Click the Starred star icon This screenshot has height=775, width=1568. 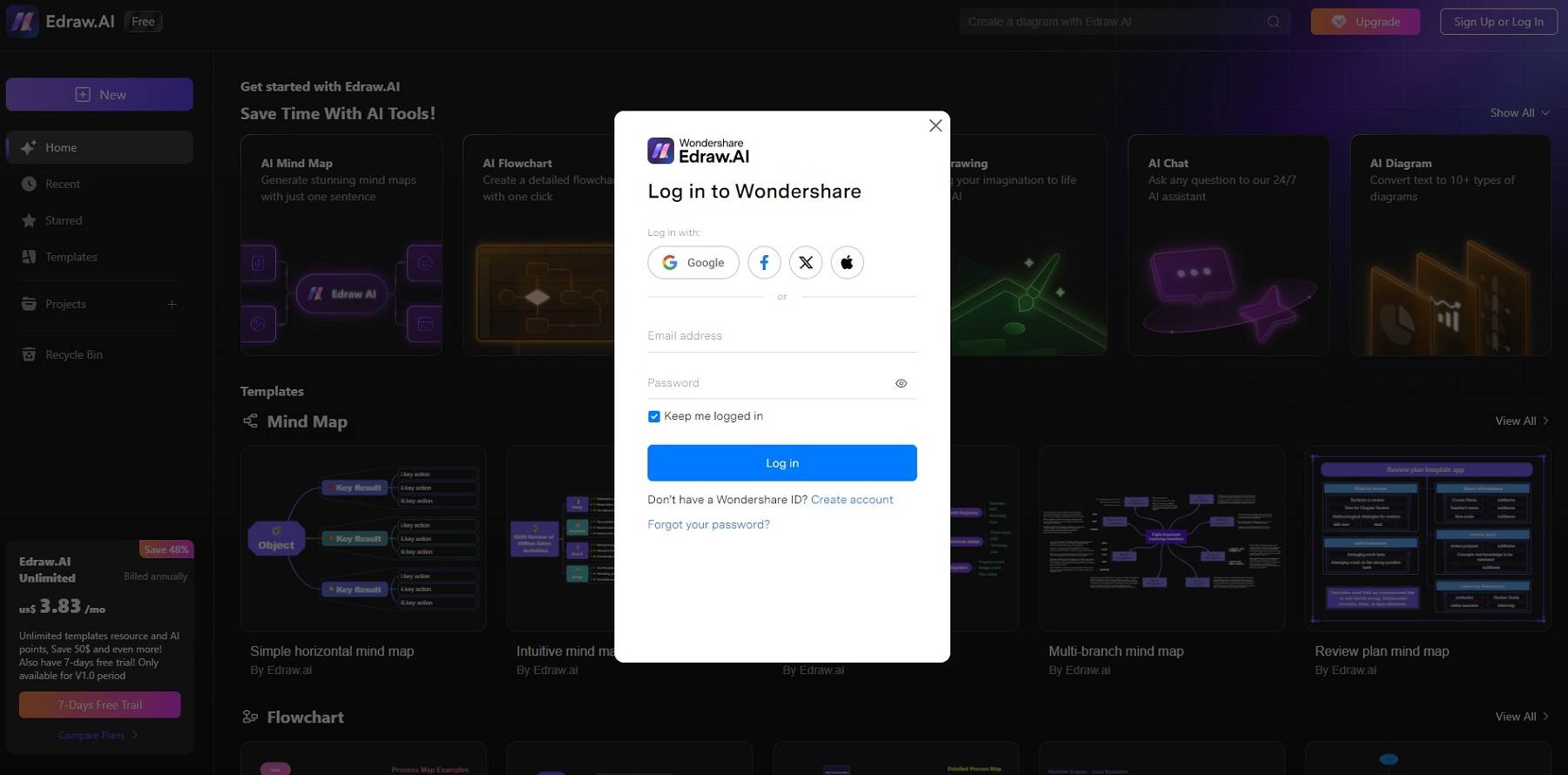29,220
